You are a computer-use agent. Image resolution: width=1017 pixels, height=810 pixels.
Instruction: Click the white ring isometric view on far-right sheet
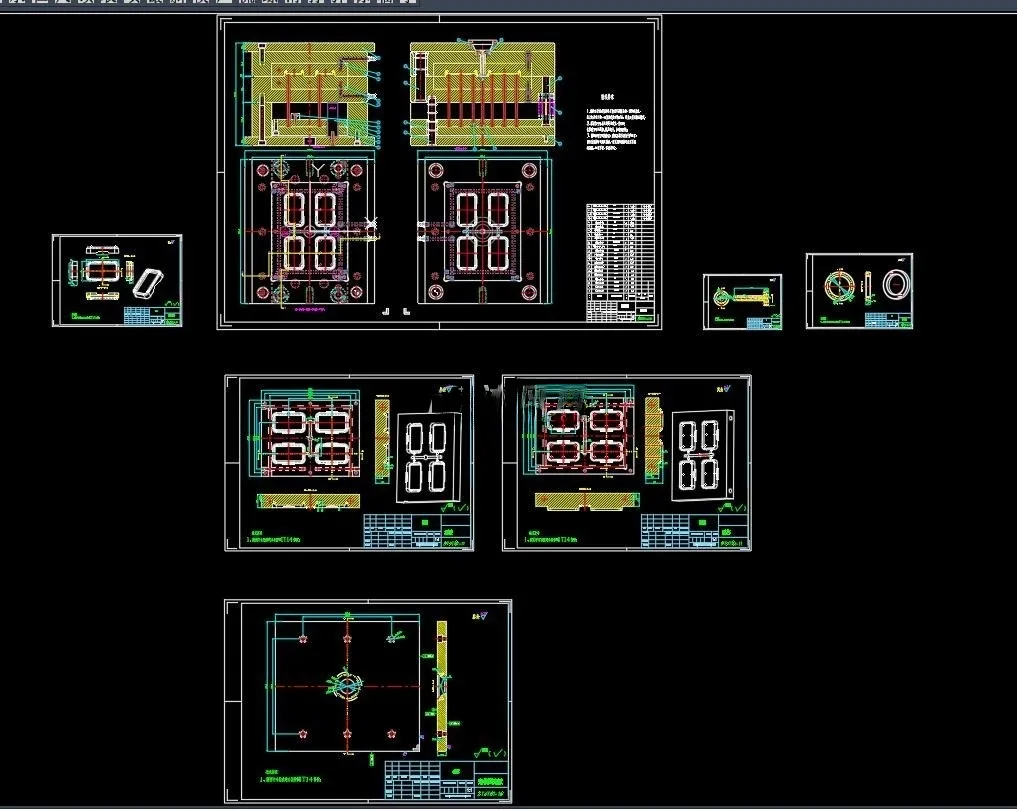pos(896,284)
